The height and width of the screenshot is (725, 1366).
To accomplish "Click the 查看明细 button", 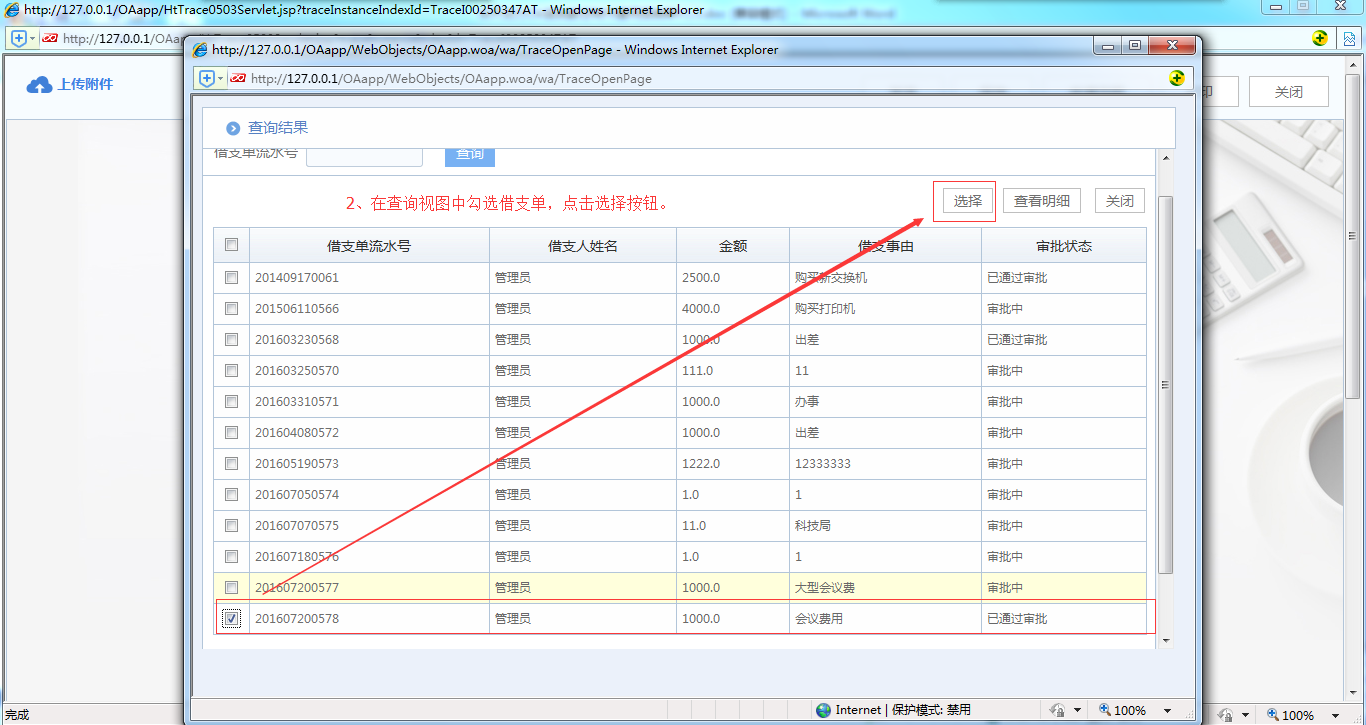I will pyautogui.click(x=1041, y=201).
